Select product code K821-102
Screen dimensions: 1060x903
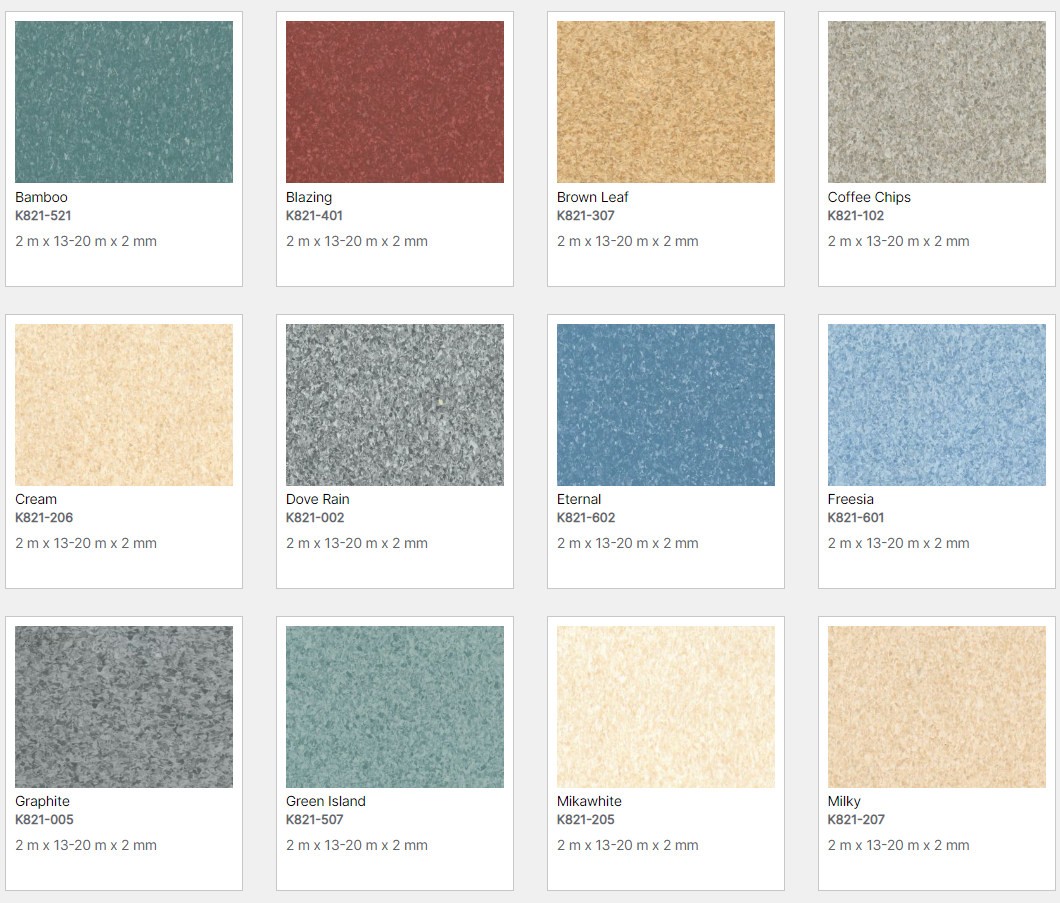[855, 216]
